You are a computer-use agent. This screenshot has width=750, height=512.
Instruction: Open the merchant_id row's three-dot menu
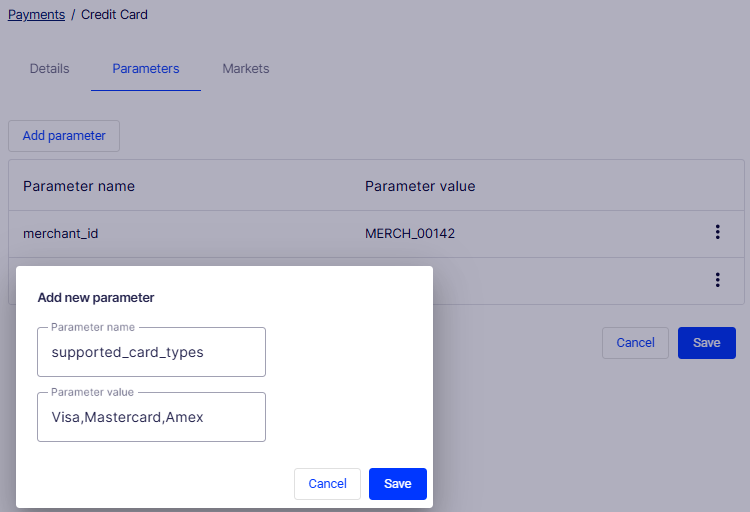pyautogui.click(x=717, y=232)
